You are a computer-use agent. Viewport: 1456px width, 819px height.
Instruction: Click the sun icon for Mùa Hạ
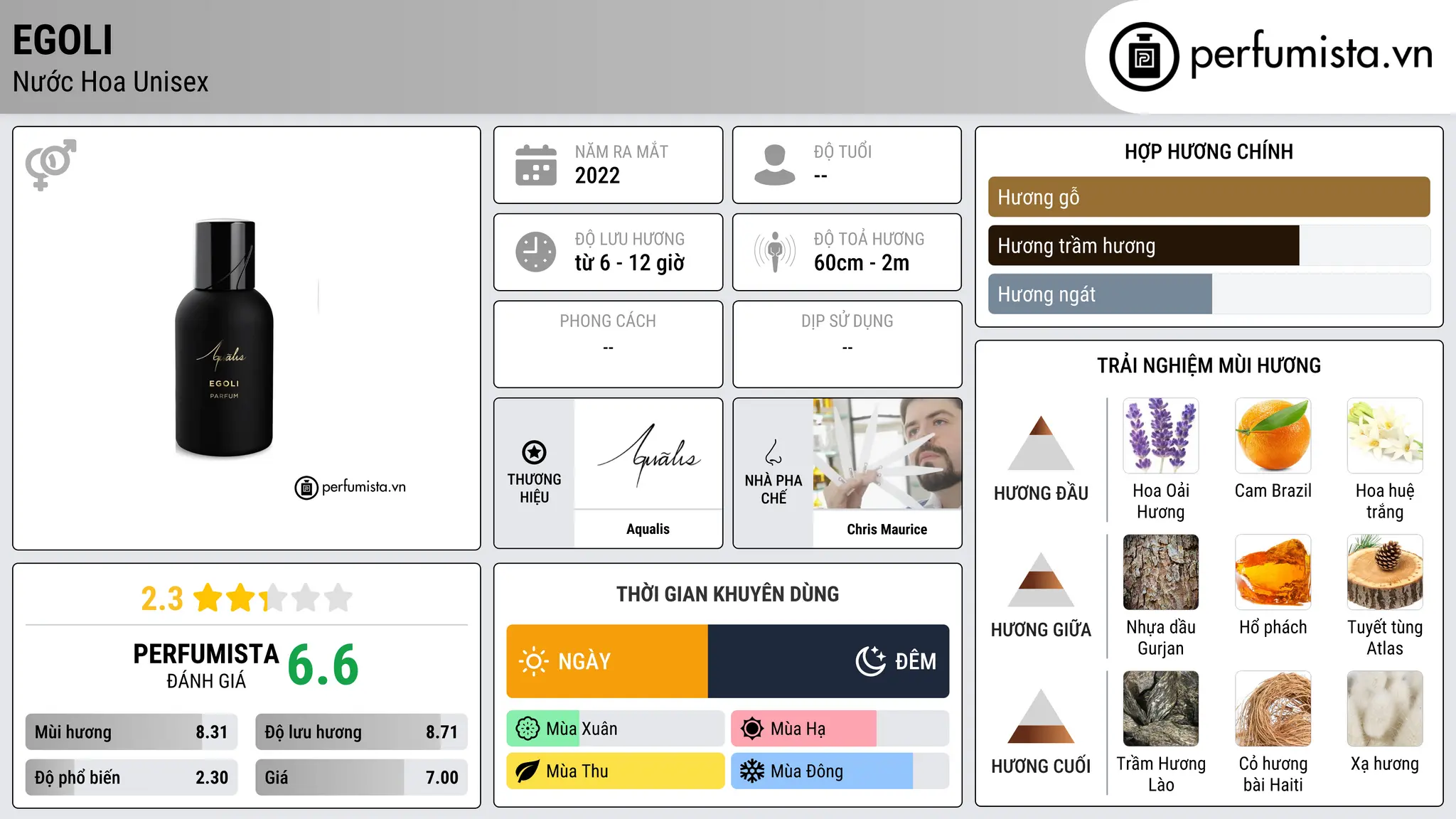point(752,729)
